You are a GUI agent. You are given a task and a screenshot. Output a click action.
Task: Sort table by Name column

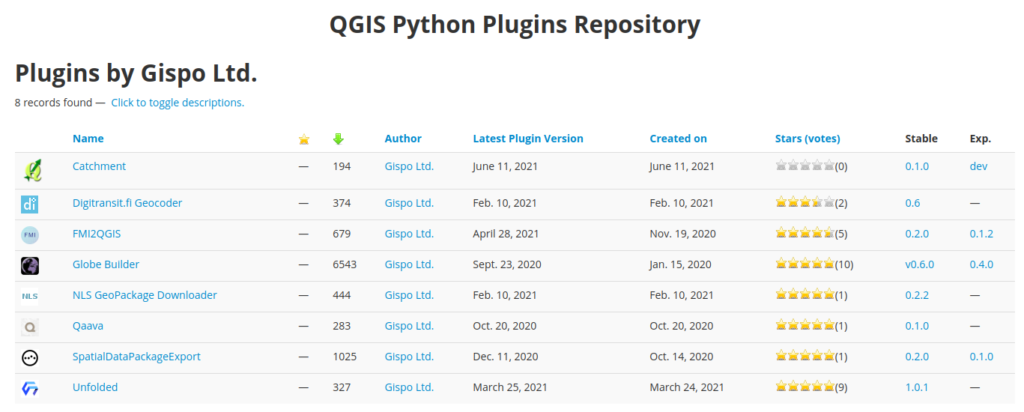88,138
